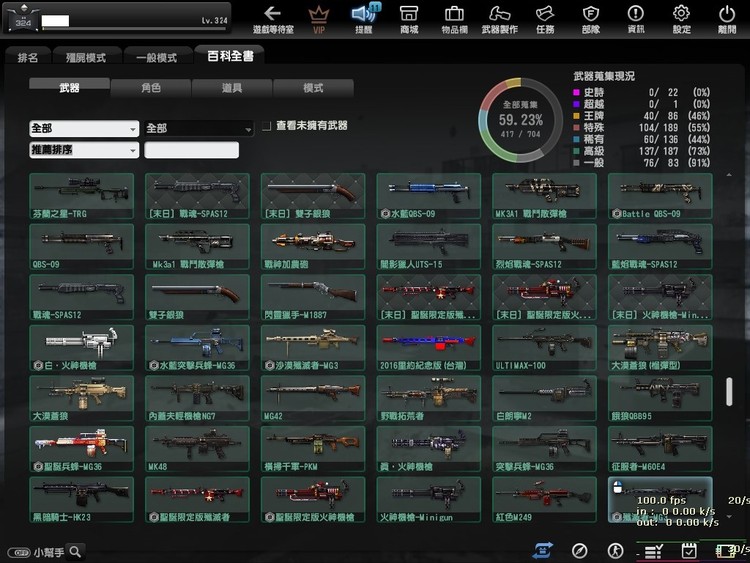Select the 道具 sub-tab
This screenshot has width=750, height=563.
232,88
